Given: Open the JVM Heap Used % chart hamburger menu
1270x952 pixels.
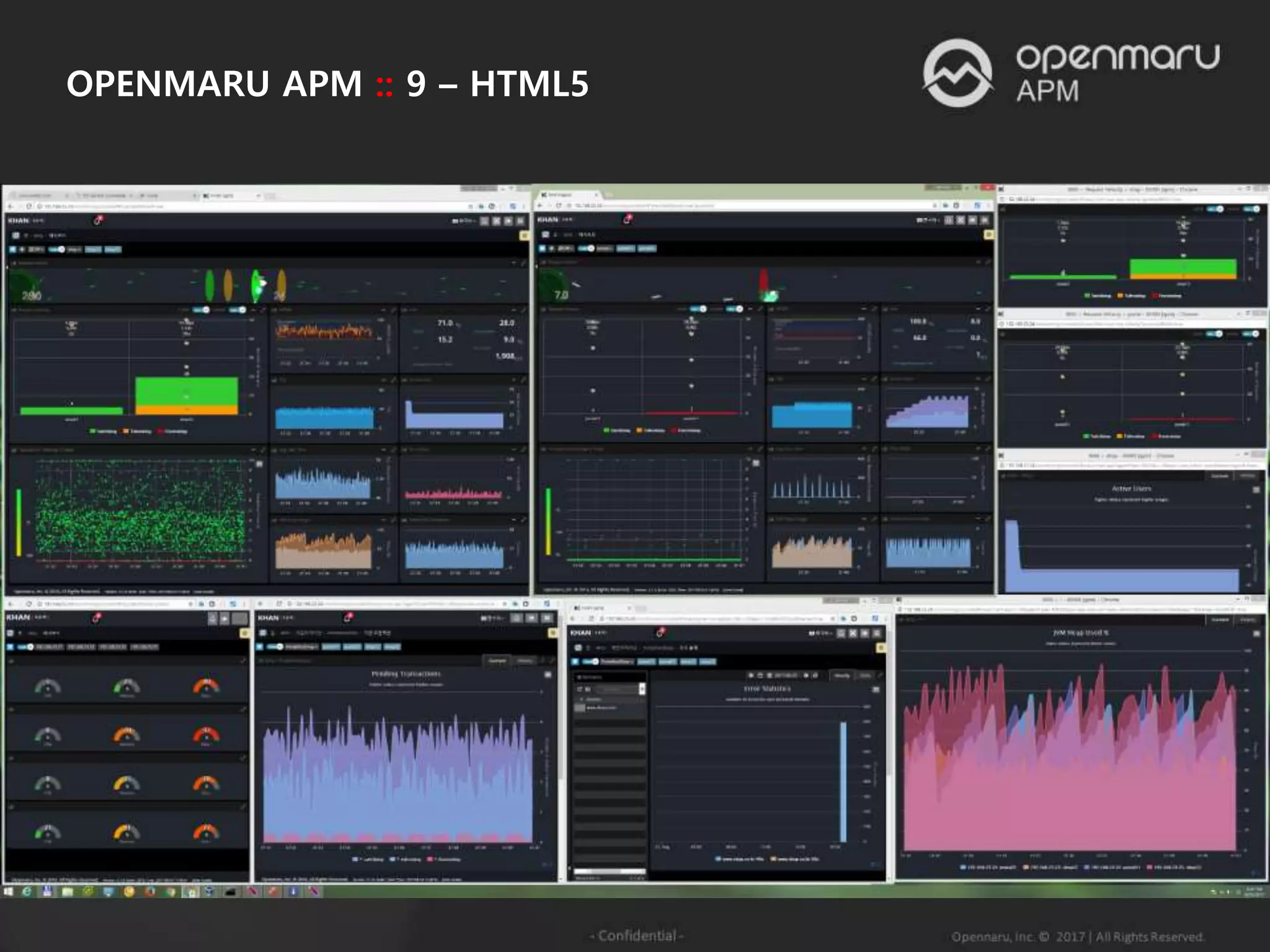Looking at the screenshot, I should click(1256, 633).
